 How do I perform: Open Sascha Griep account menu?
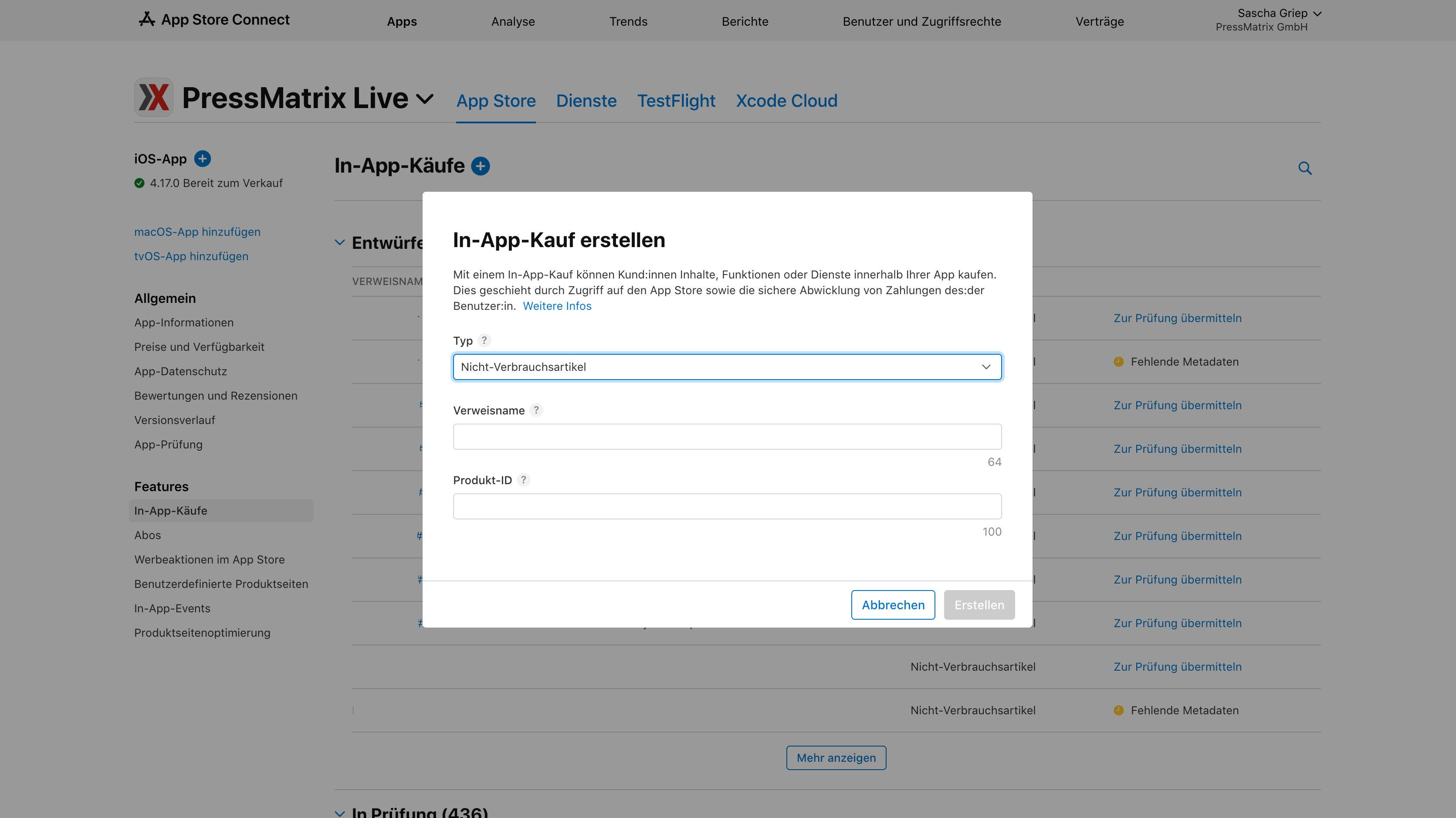click(x=1268, y=20)
